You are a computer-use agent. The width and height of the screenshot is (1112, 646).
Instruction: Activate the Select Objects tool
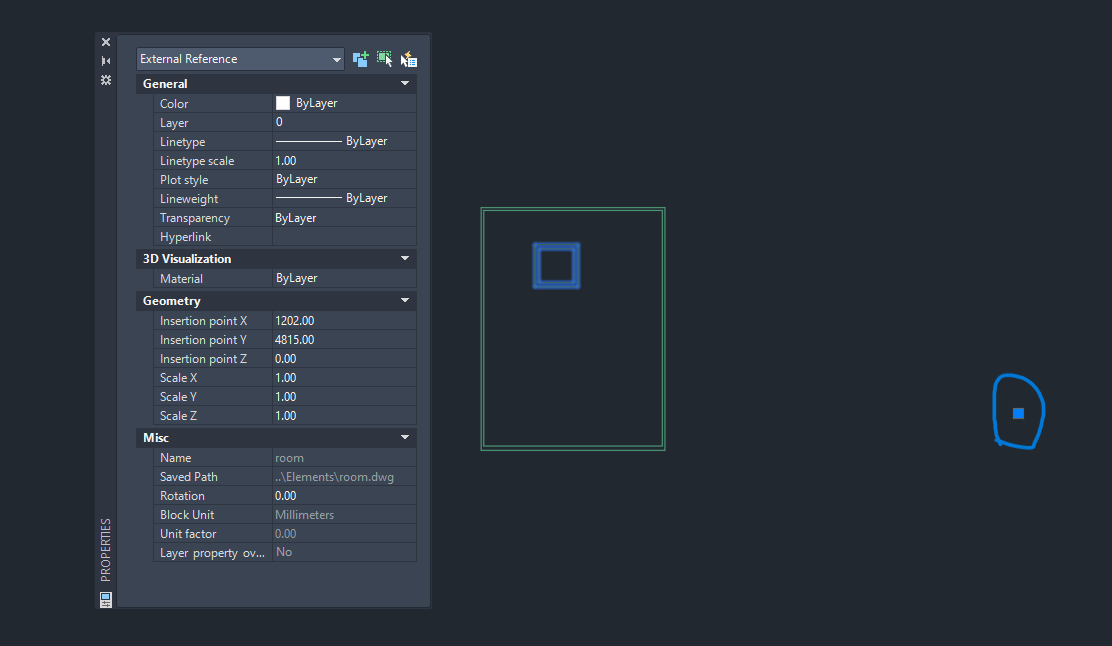pyautogui.click(x=385, y=59)
